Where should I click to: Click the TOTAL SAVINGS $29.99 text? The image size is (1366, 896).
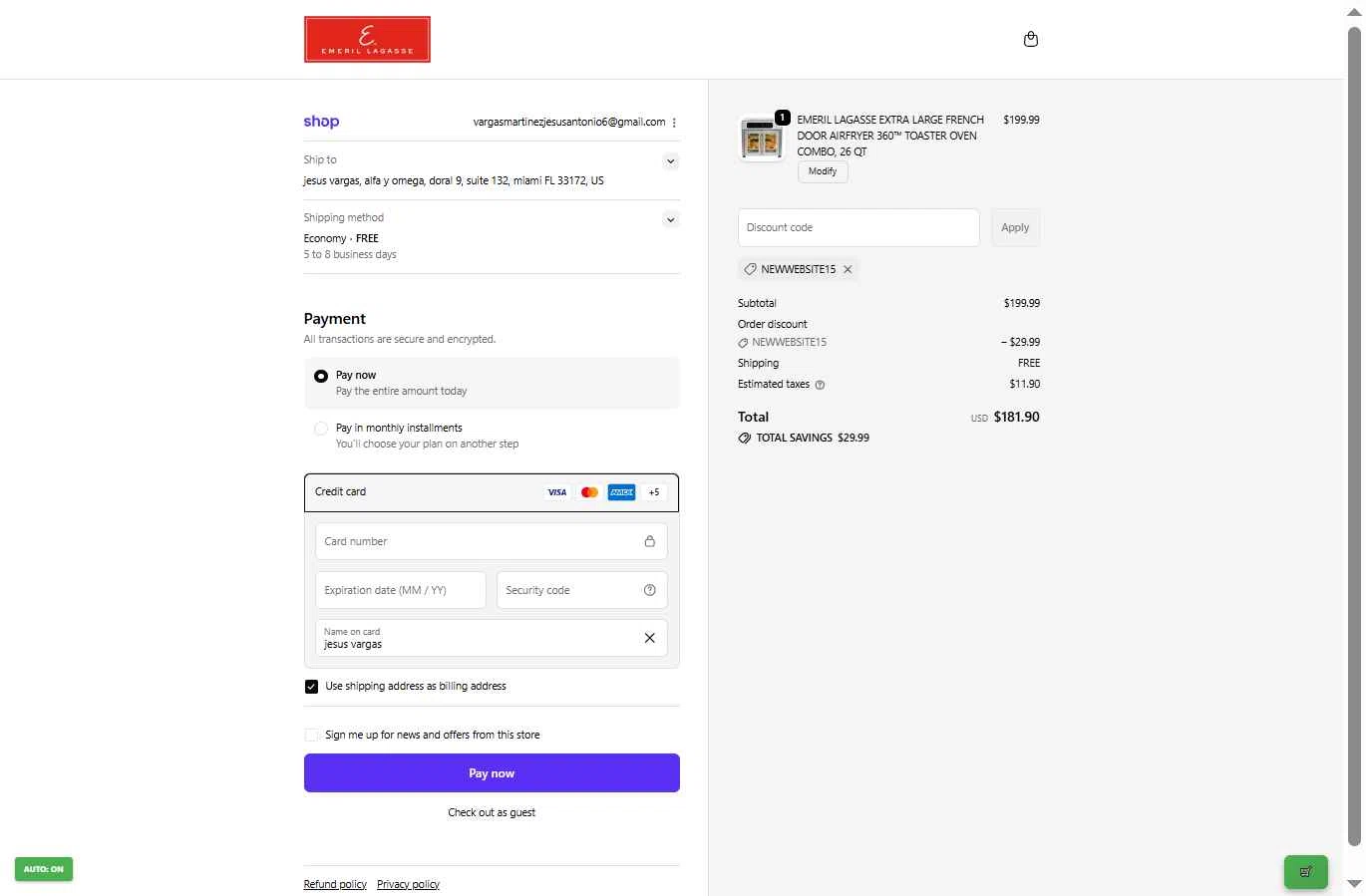[x=813, y=438]
